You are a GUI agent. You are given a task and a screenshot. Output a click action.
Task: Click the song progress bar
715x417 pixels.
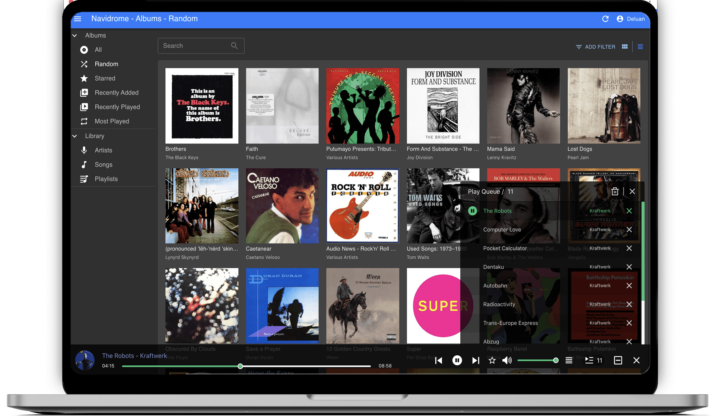click(x=246, y=366)
